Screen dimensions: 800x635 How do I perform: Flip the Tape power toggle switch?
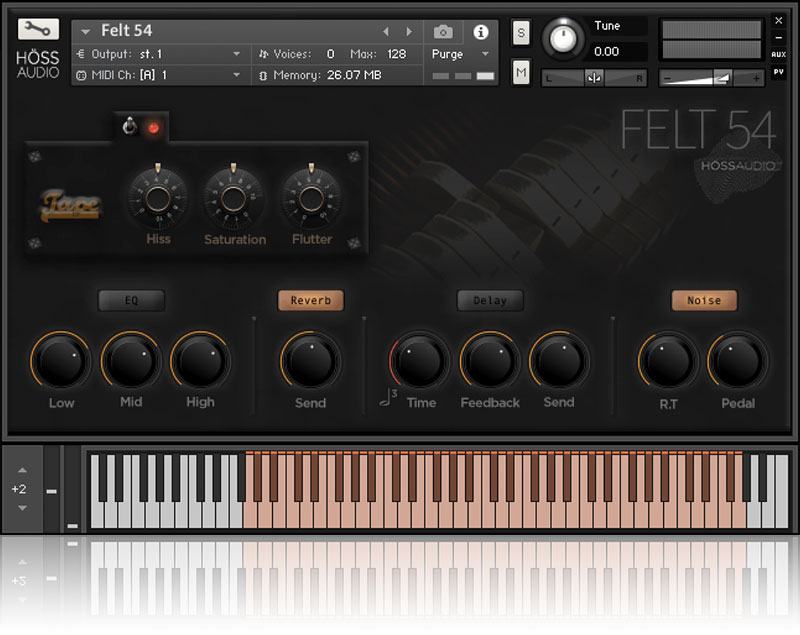[128, 126]
